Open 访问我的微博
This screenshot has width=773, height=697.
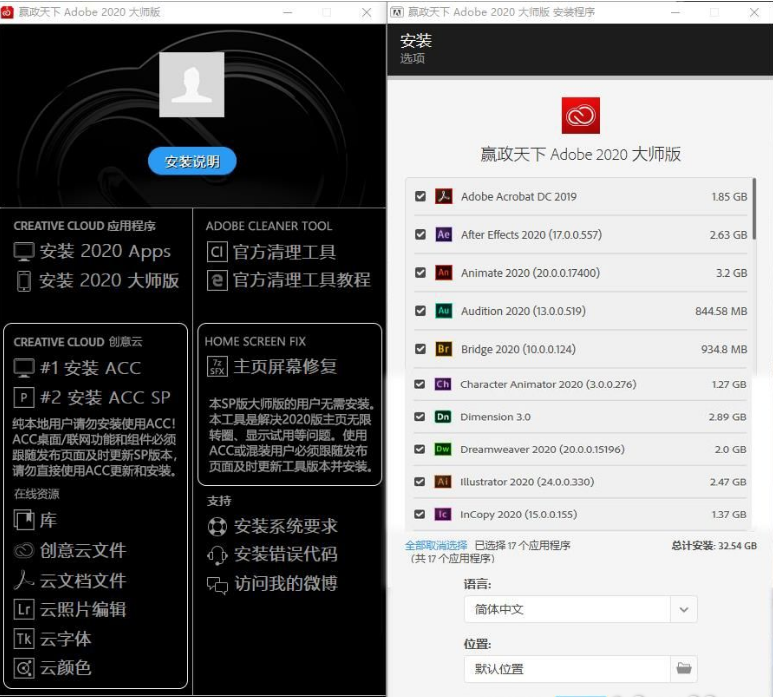click(x=286, y=584)
